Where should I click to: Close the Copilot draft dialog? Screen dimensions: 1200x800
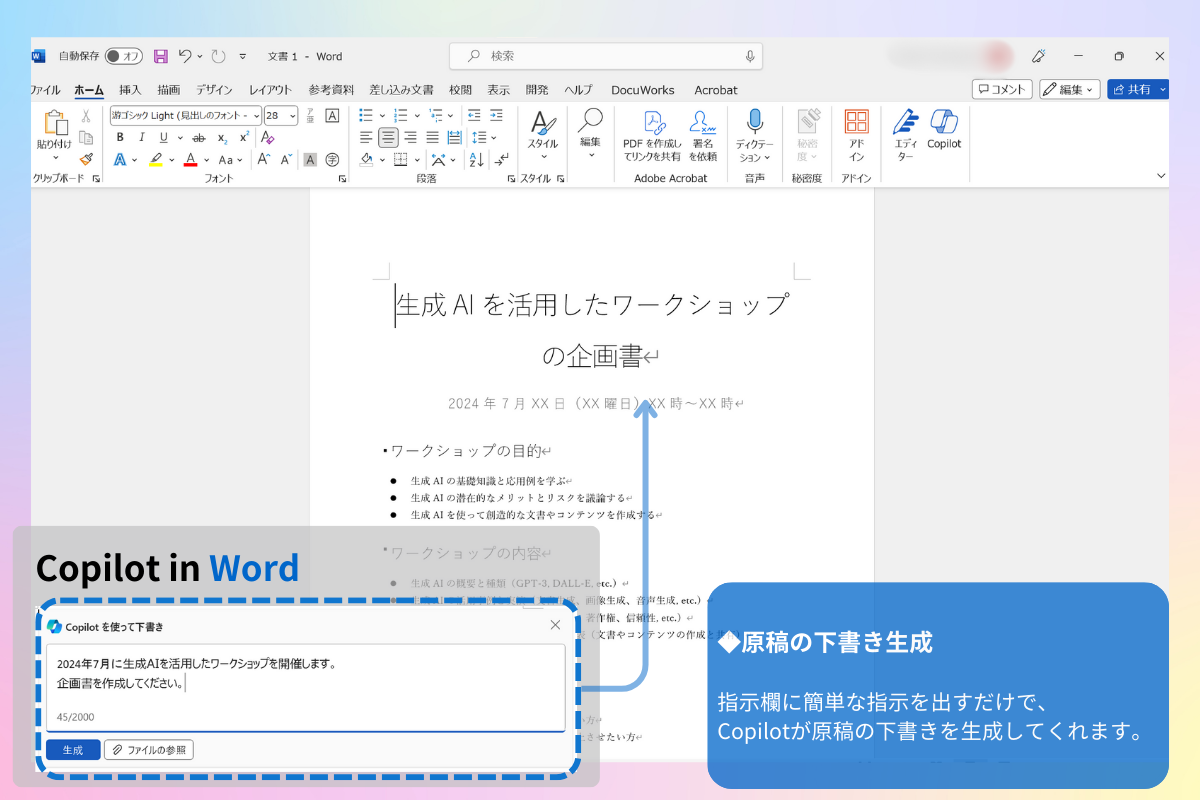coord(555,625)
